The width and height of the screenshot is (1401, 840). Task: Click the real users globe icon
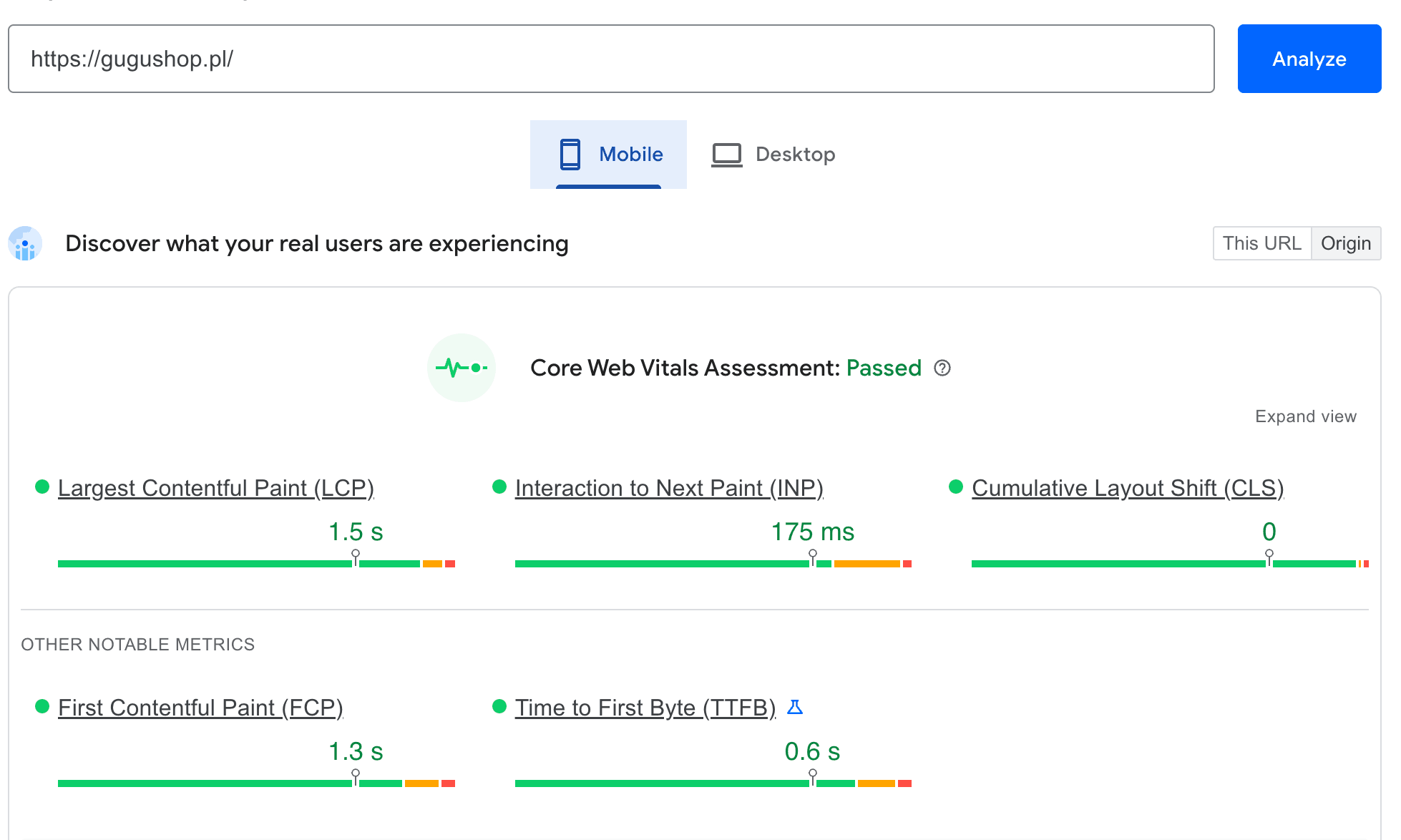pyautogui.click(x=25, y=244)
